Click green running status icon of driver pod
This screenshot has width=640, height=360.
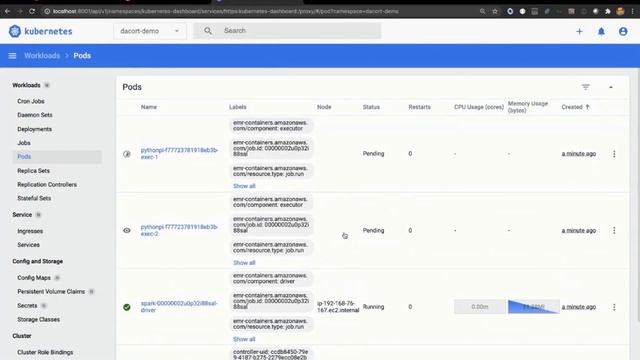pos(127,307)
